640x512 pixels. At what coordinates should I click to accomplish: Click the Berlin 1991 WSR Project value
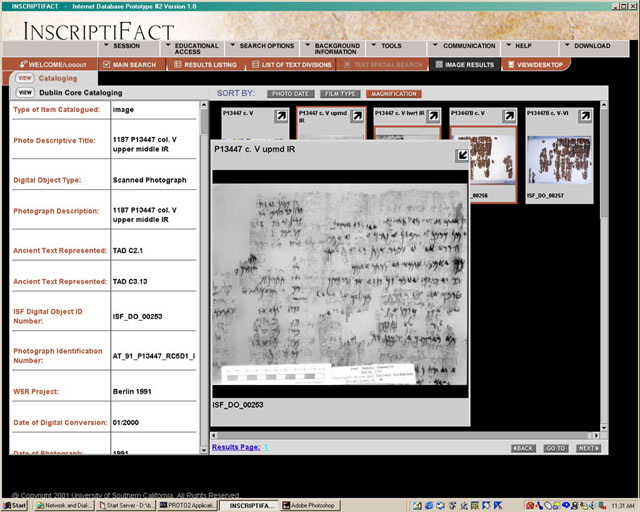[x=132, y=392]
